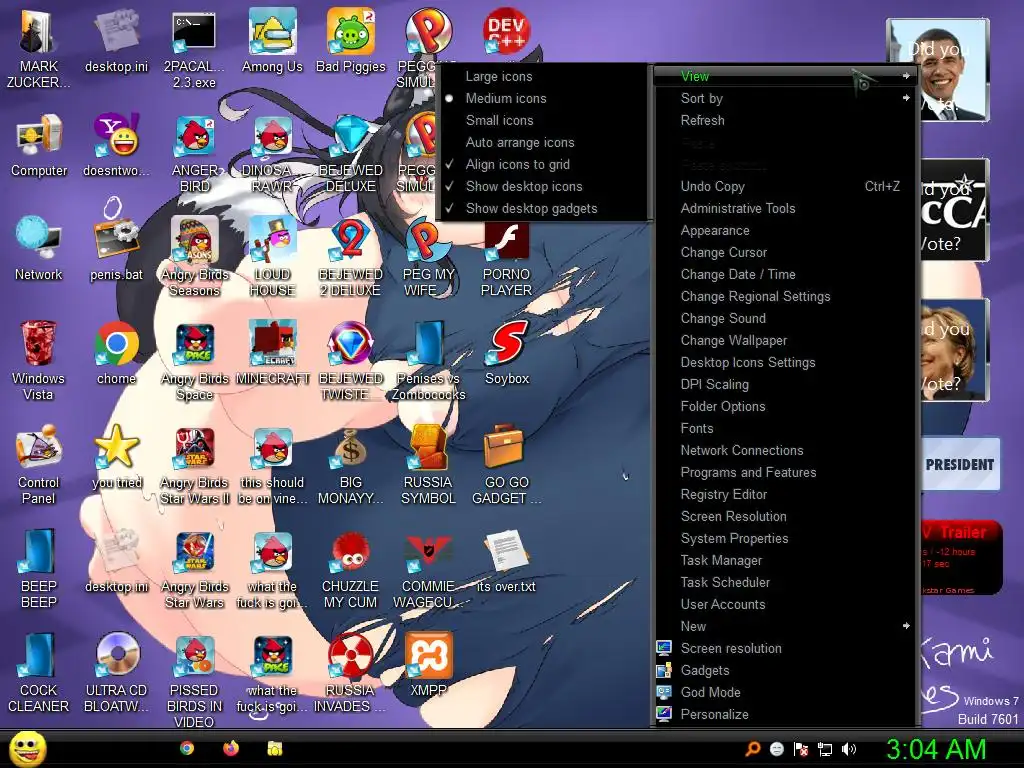Open Programs and Features entry
This screenshot has width=1024, height=768.
pos(786,472)
